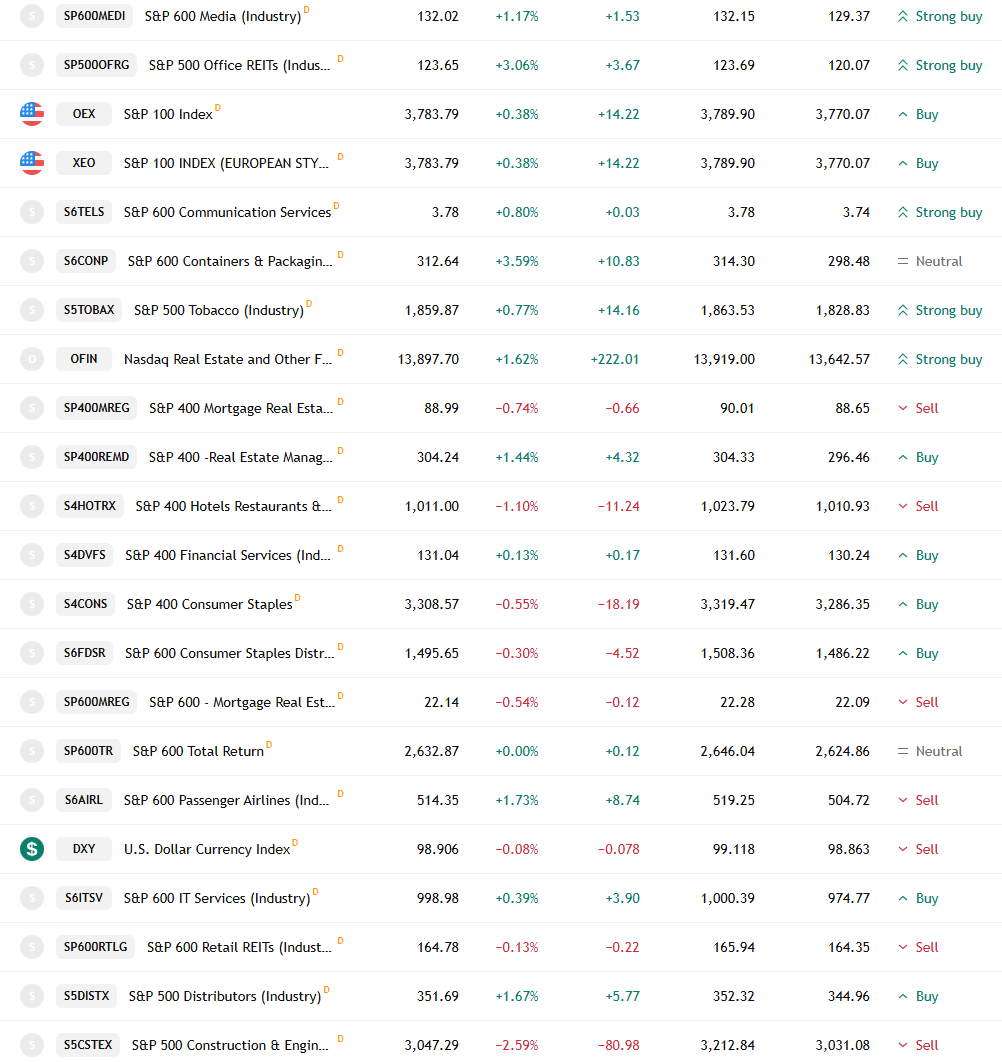Open S&P 600 IT Services (Industry) link
Image resolution: width=1002 pixels, height=1062 pixels.
pos(217,898)
